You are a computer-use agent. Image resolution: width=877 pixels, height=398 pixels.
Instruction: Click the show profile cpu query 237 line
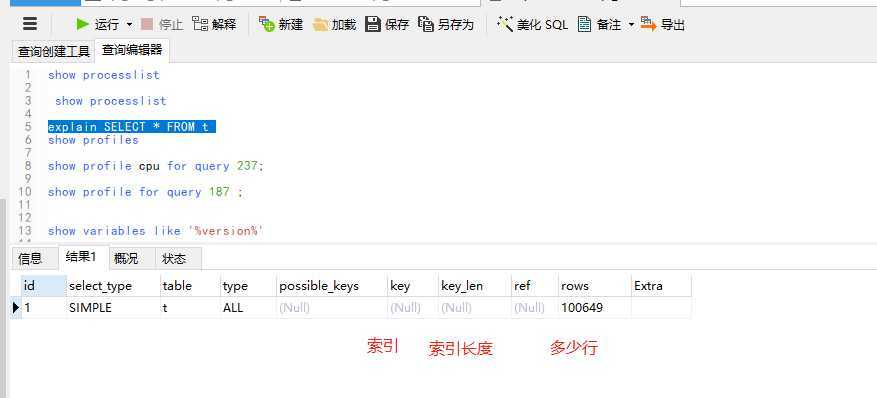coord(155,166)
